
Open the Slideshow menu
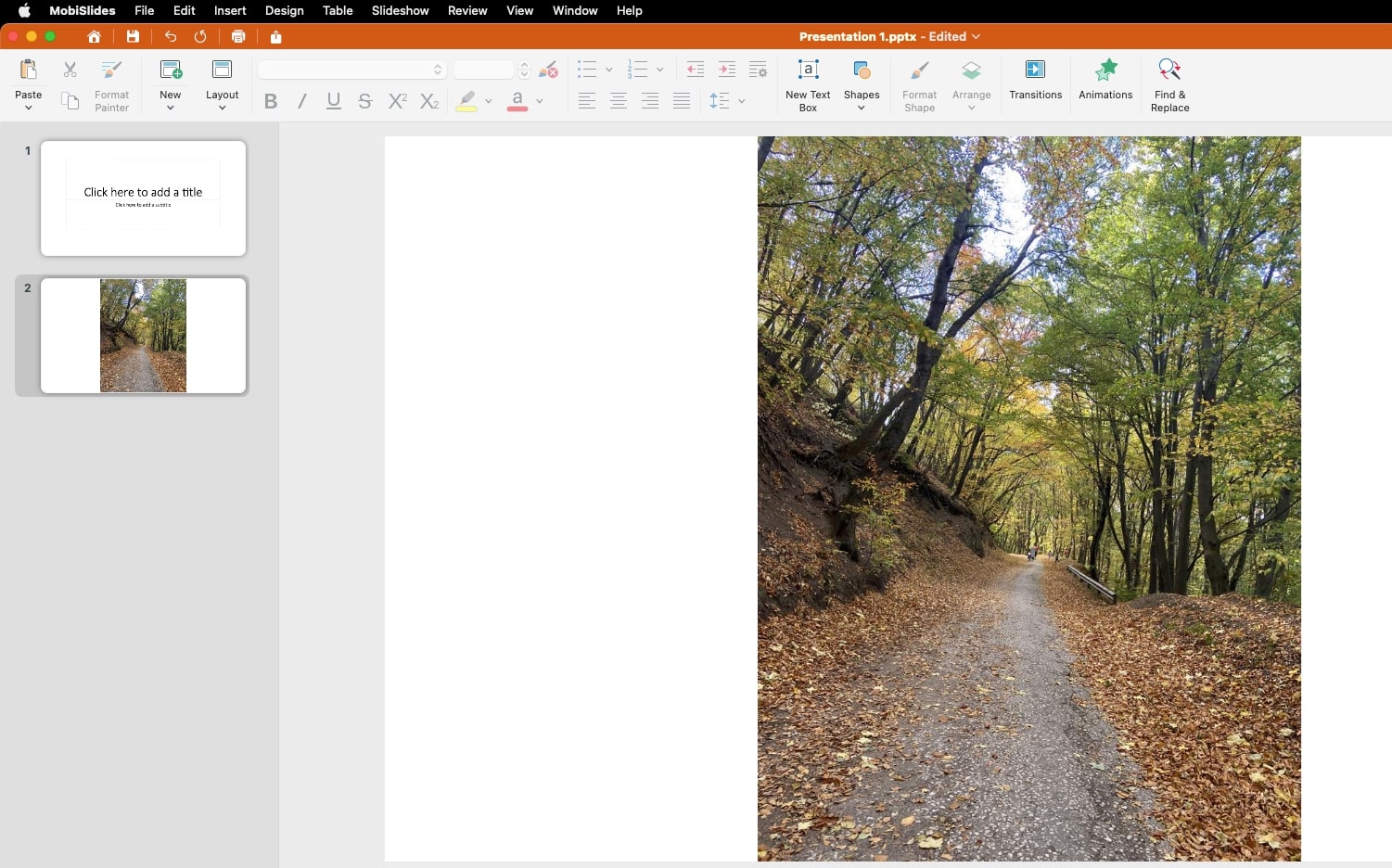[x=400, y=10]
